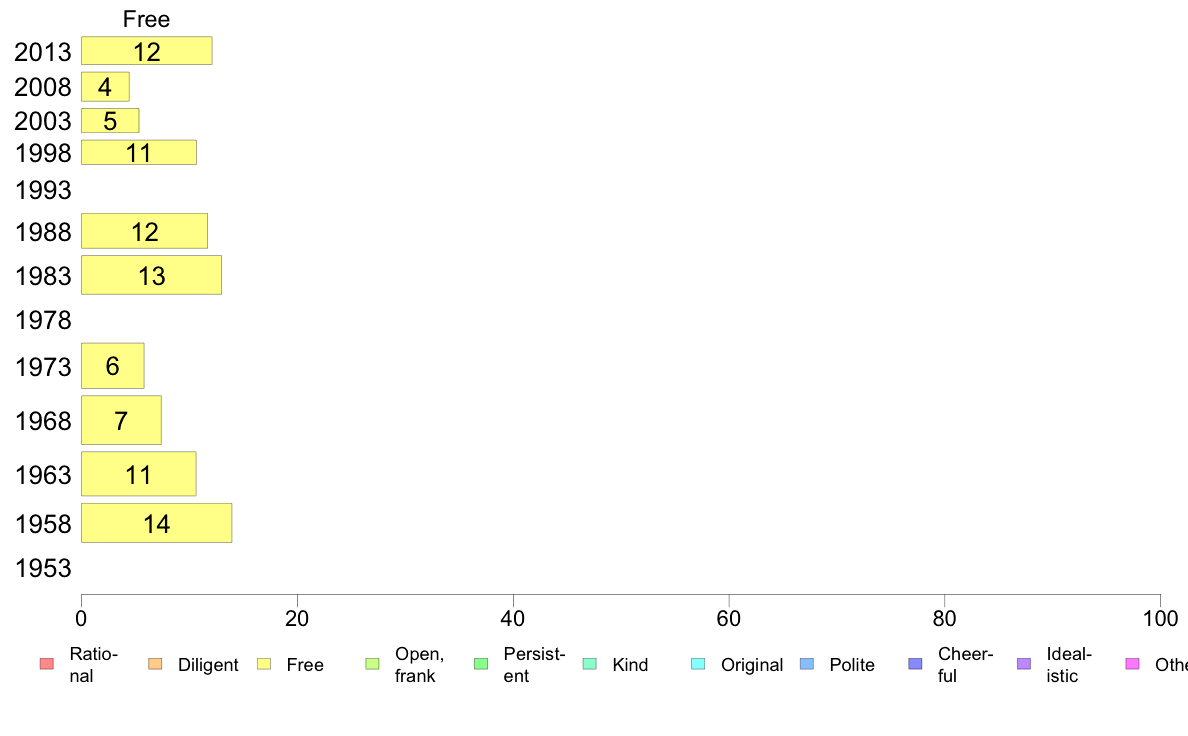Click the green Persistent legend swatch
This screenshot has width=1188, height=736.
[481, 664]
